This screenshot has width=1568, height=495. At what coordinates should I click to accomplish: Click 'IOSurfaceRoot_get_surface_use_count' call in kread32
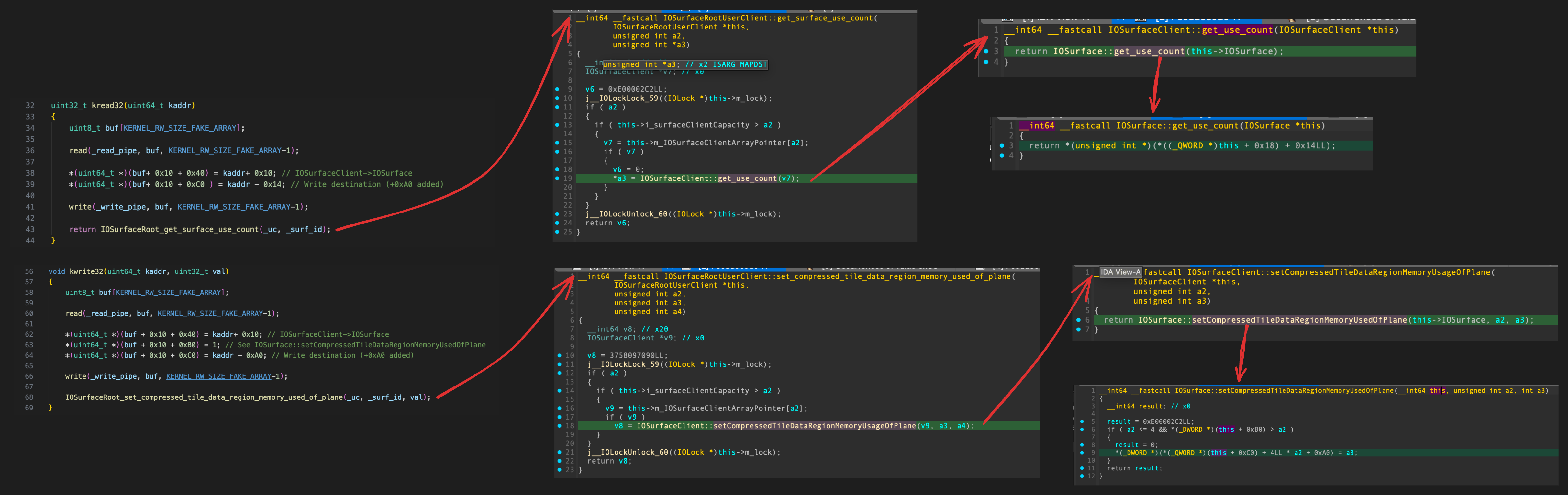pyautogui.click(x=180, y=230)
